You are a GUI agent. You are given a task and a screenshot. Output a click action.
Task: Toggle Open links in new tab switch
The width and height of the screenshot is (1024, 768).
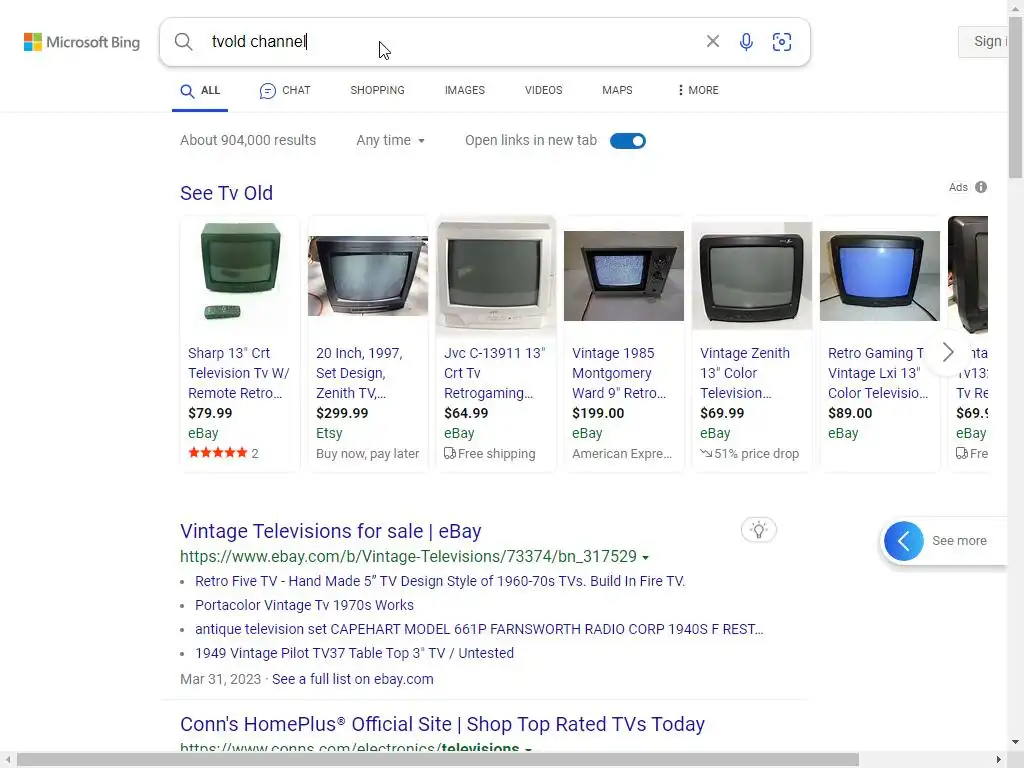click(x=628, y=141)
